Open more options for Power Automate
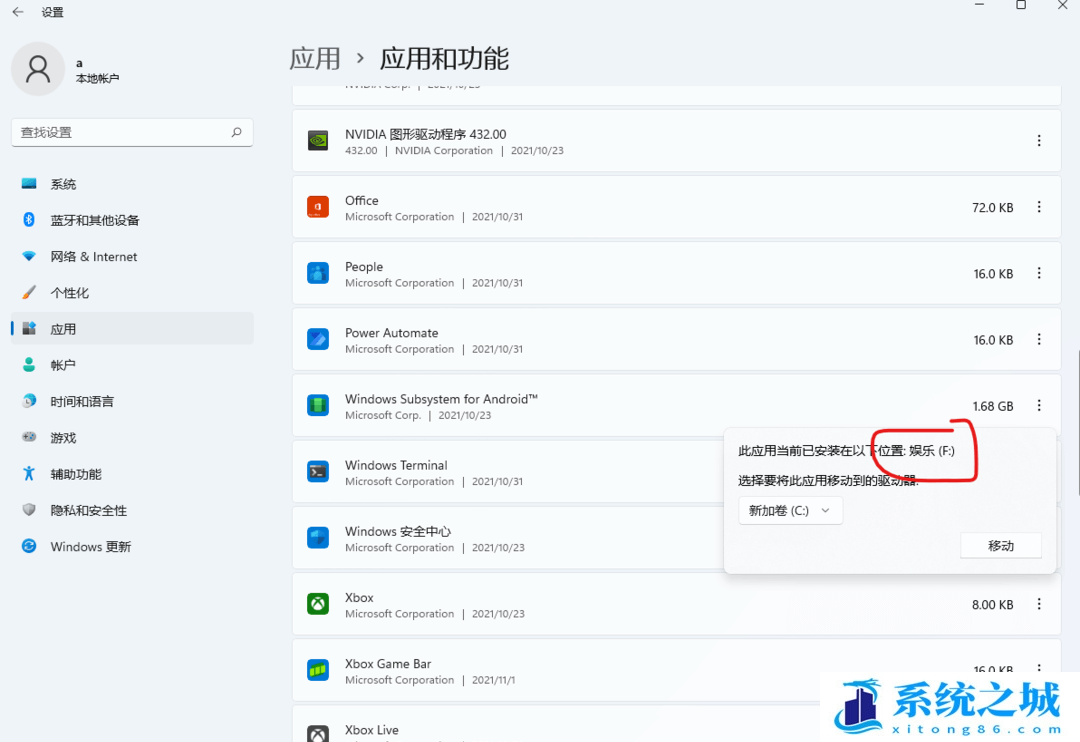 1039,339
